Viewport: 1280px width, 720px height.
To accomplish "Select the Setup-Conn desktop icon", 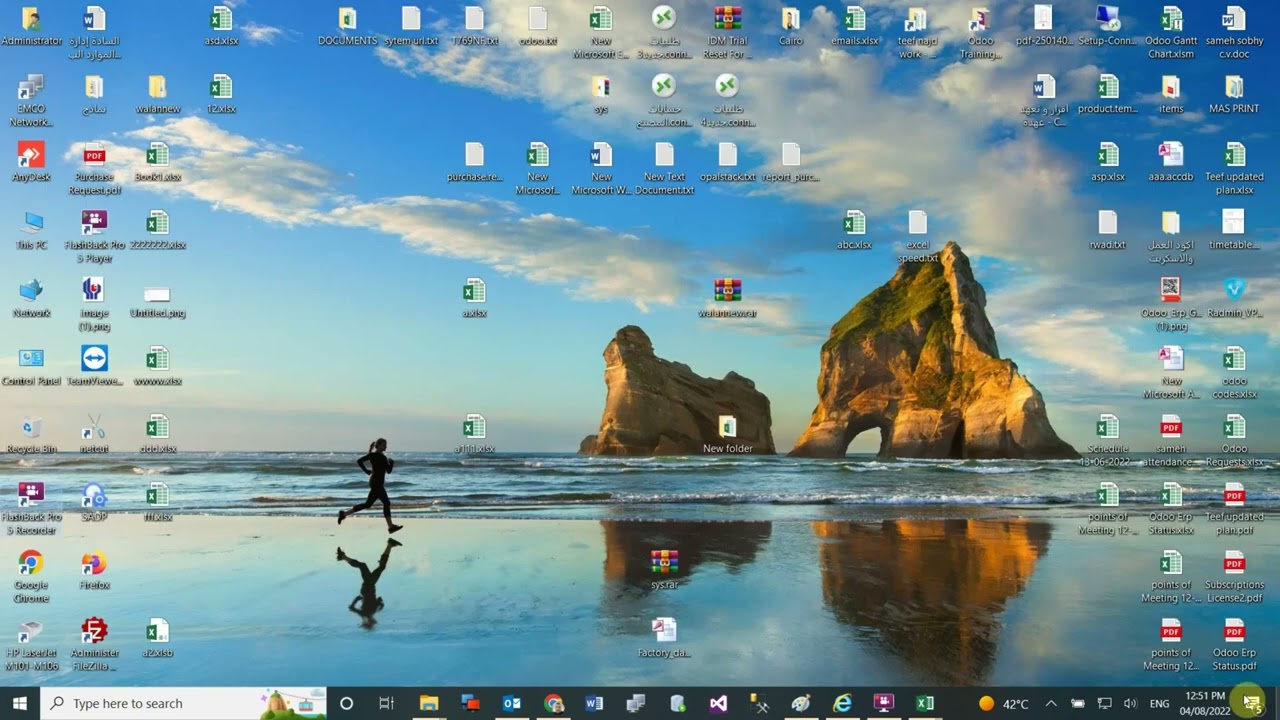I will [x=1107, y=27].
